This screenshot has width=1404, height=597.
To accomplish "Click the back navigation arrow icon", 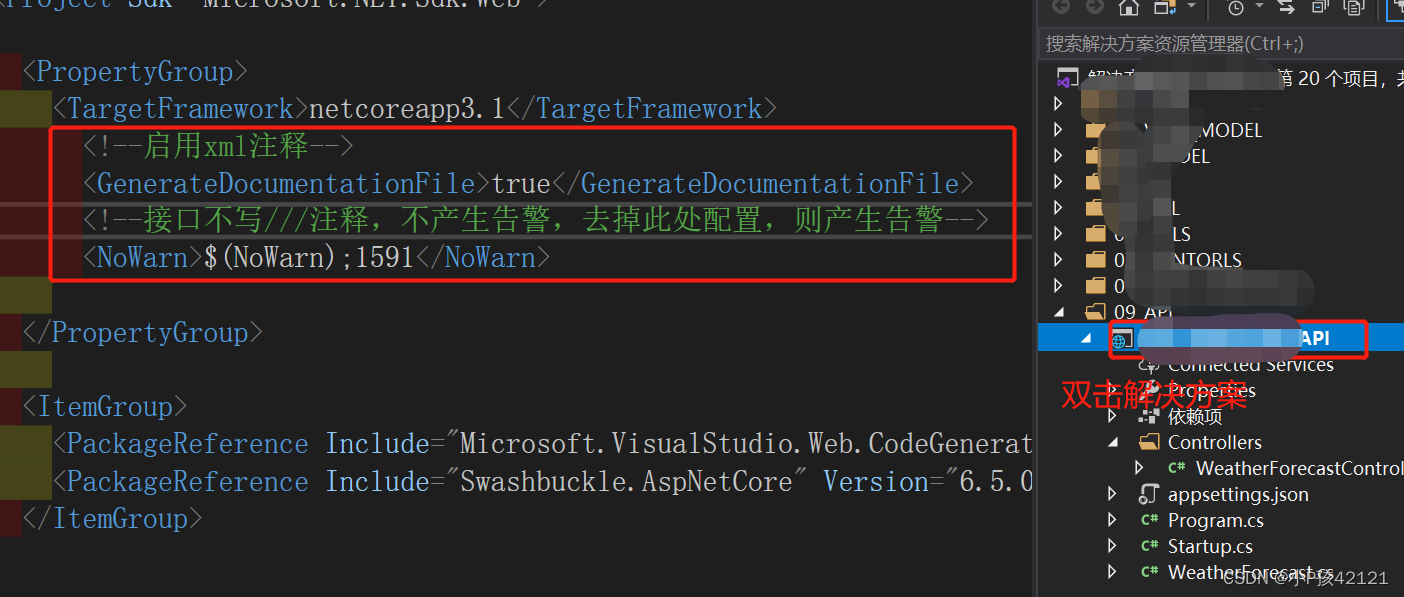I will pos(1062,8).
